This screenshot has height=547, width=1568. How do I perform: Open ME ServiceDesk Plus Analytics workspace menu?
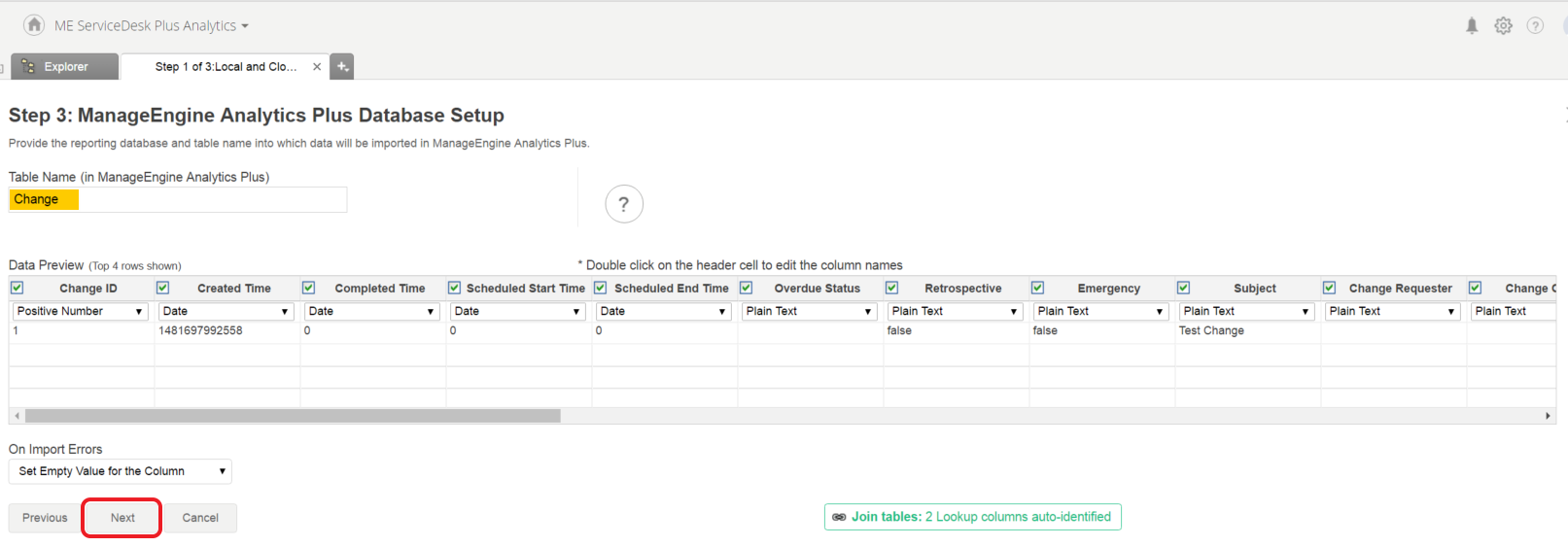pos(151,26)
